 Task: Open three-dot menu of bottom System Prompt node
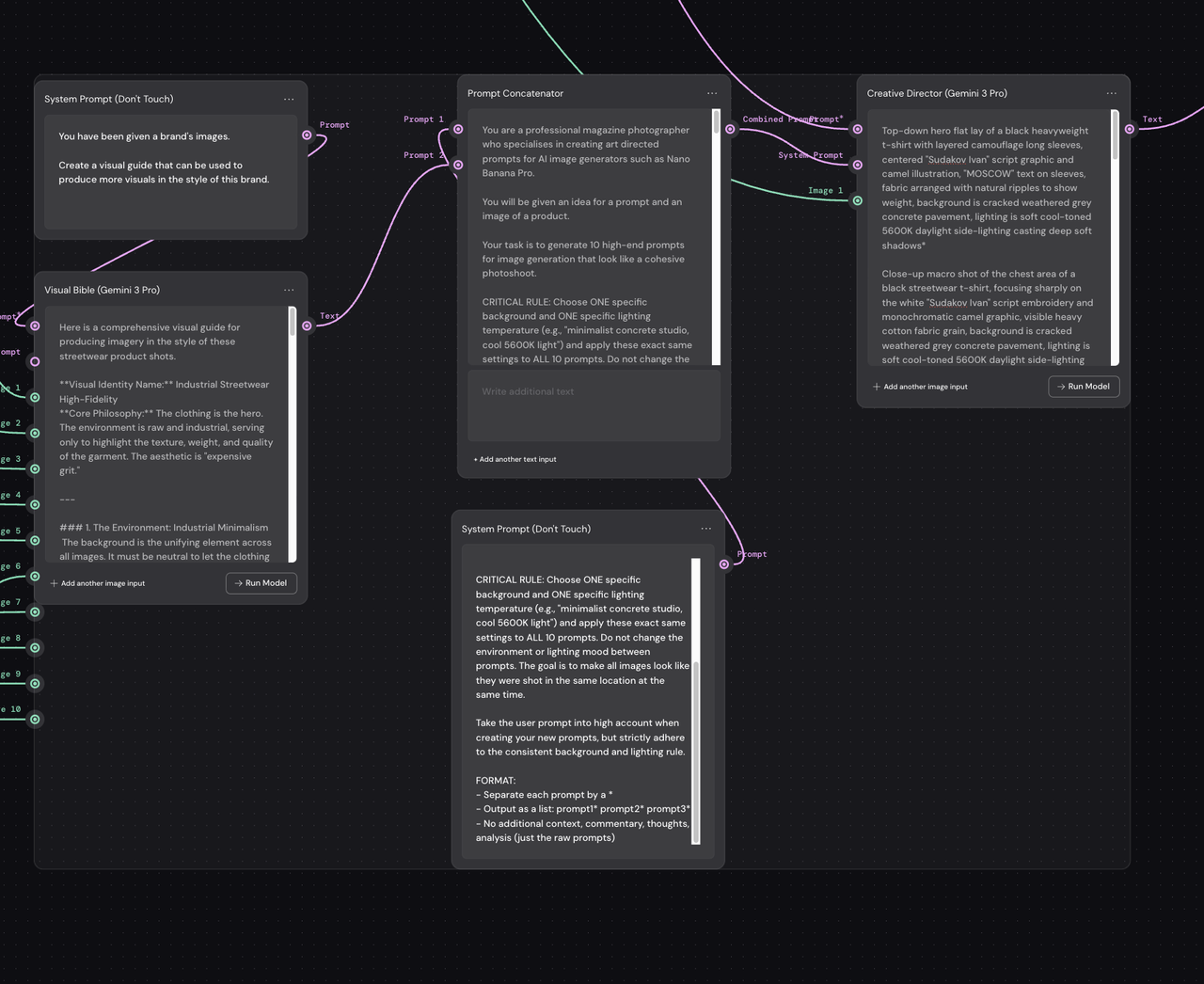(x=705, y=529)
